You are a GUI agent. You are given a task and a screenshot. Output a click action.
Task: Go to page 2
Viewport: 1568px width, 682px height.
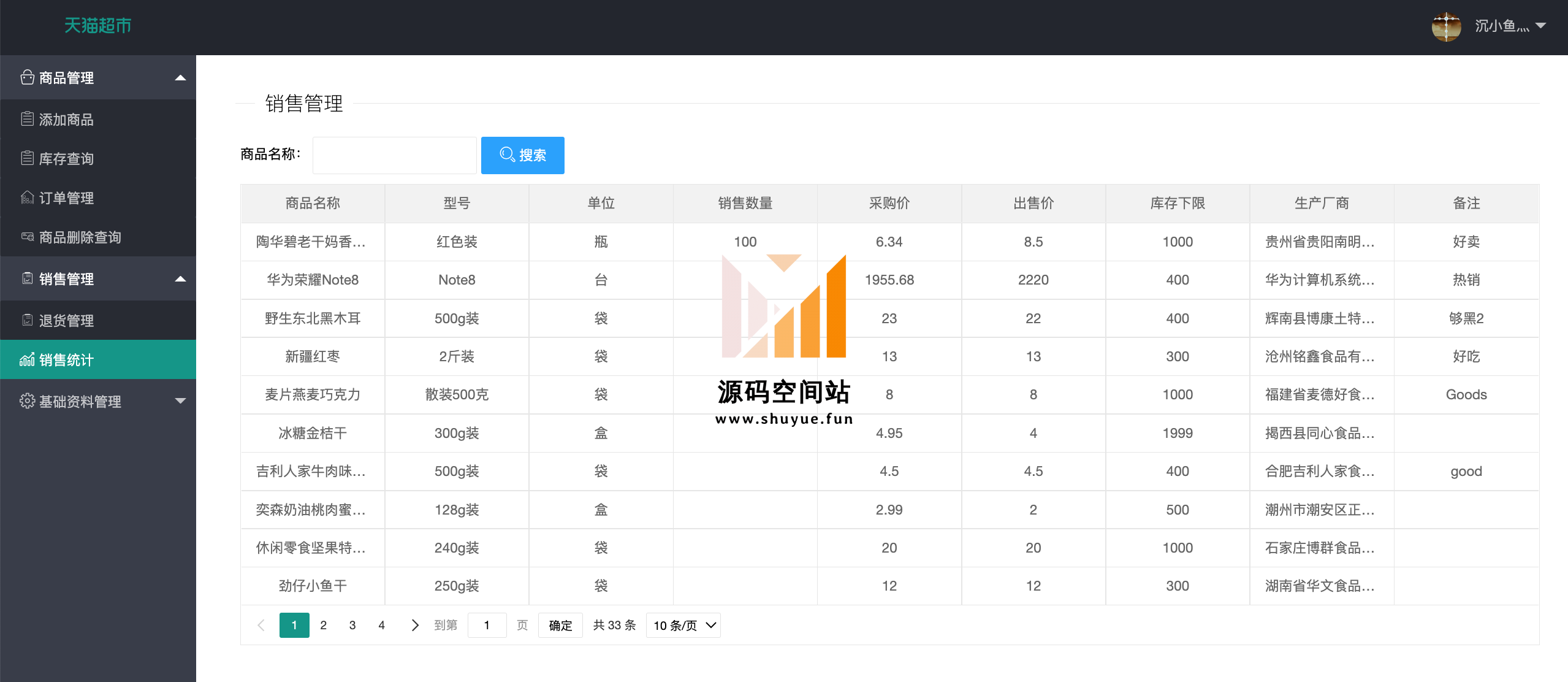[324, 625]
